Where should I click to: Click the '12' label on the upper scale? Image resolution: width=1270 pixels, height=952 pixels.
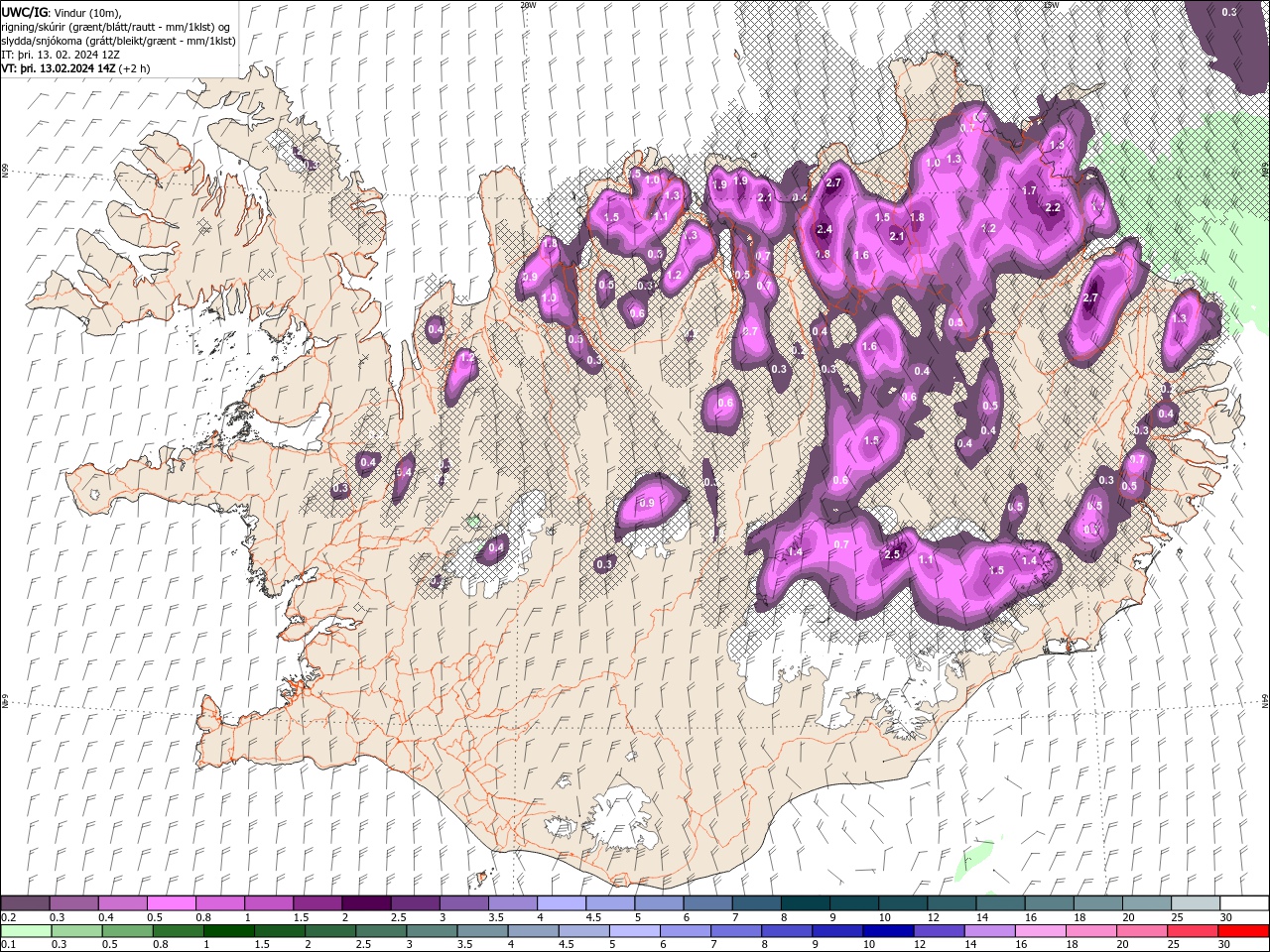(934, 917)
